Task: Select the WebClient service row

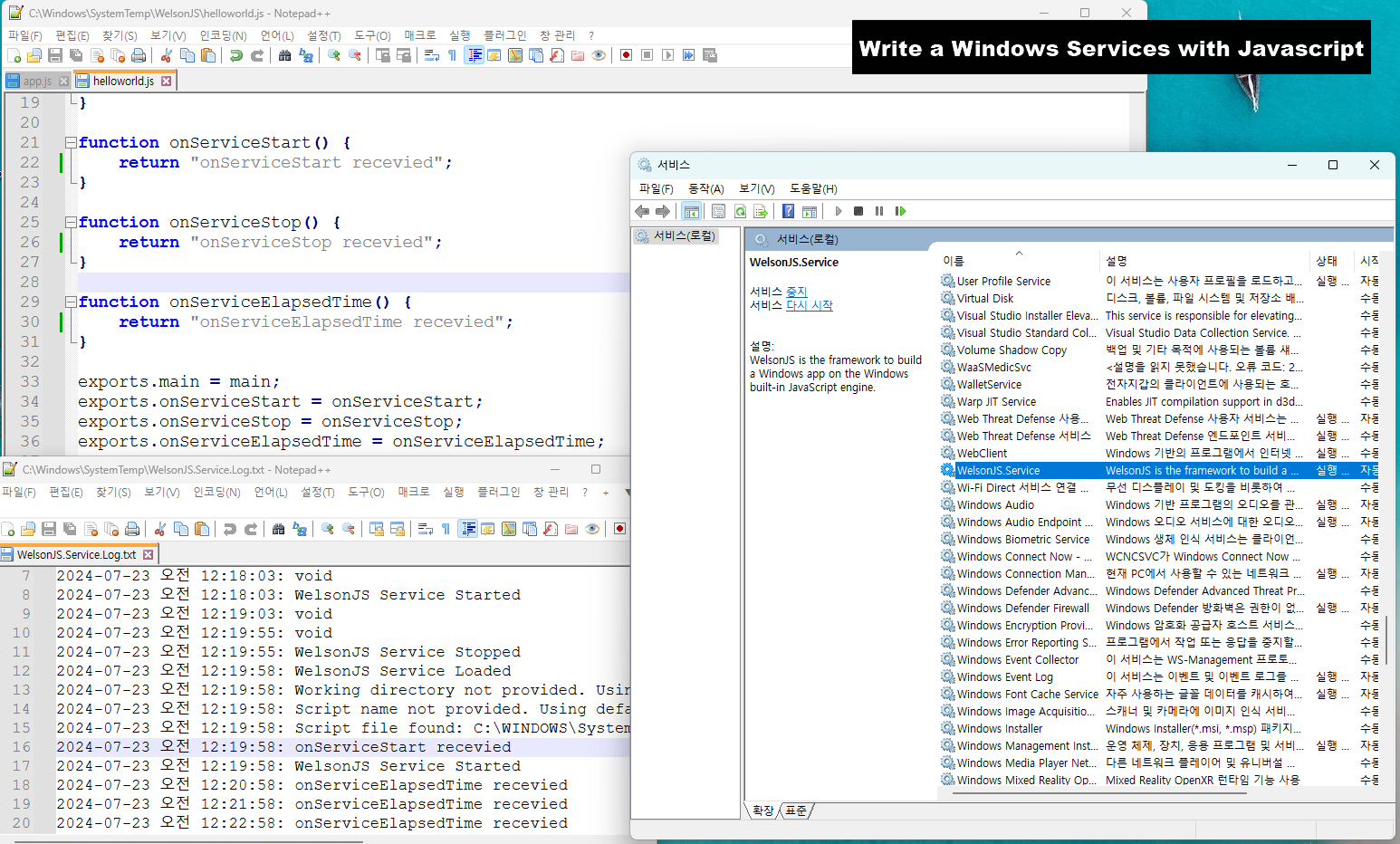Action: (x=983, y=453)
